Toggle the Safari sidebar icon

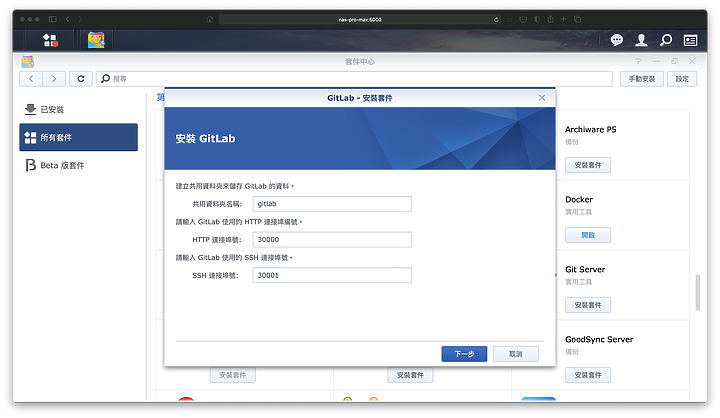coord(53,19)
